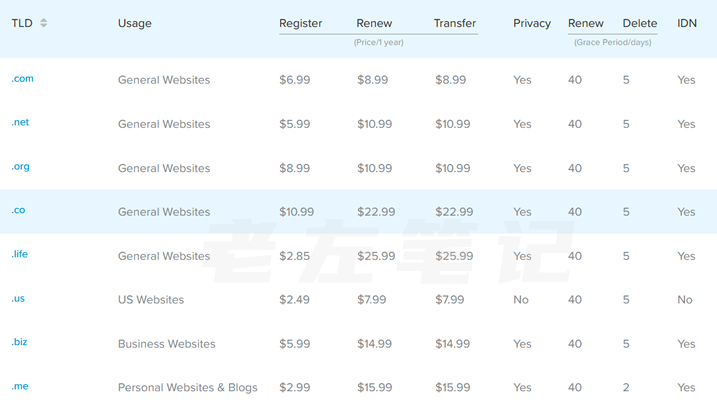Click the TLD sort arrows icon
The height and width of the screenshot is (402, 717).
43,23
